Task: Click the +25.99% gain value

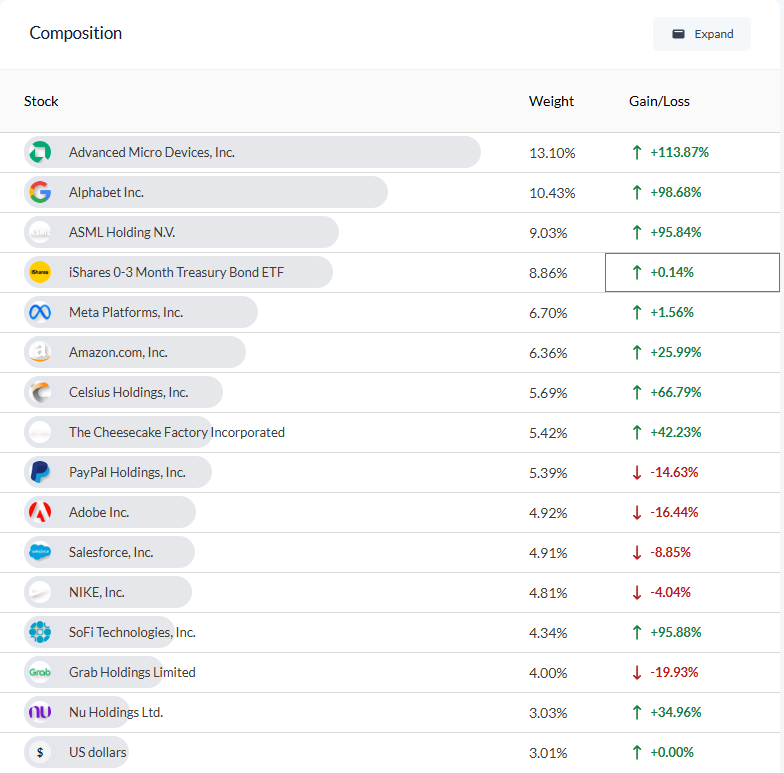Action: pyautogui.click(x=676, y=352)
